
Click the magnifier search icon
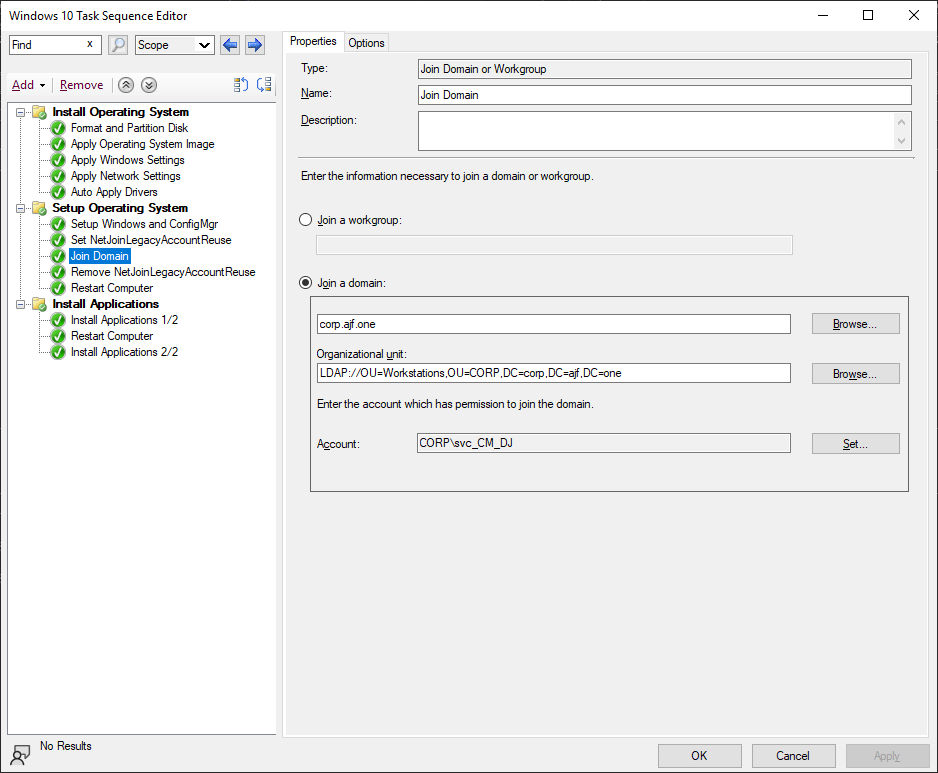click(118, 45)
